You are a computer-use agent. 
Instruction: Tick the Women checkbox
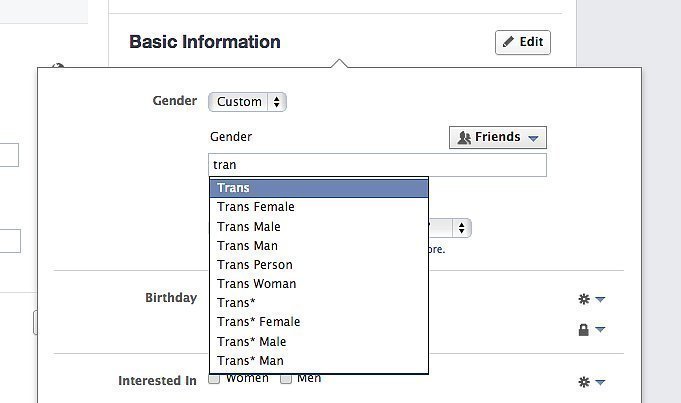[x=214, y=379]
